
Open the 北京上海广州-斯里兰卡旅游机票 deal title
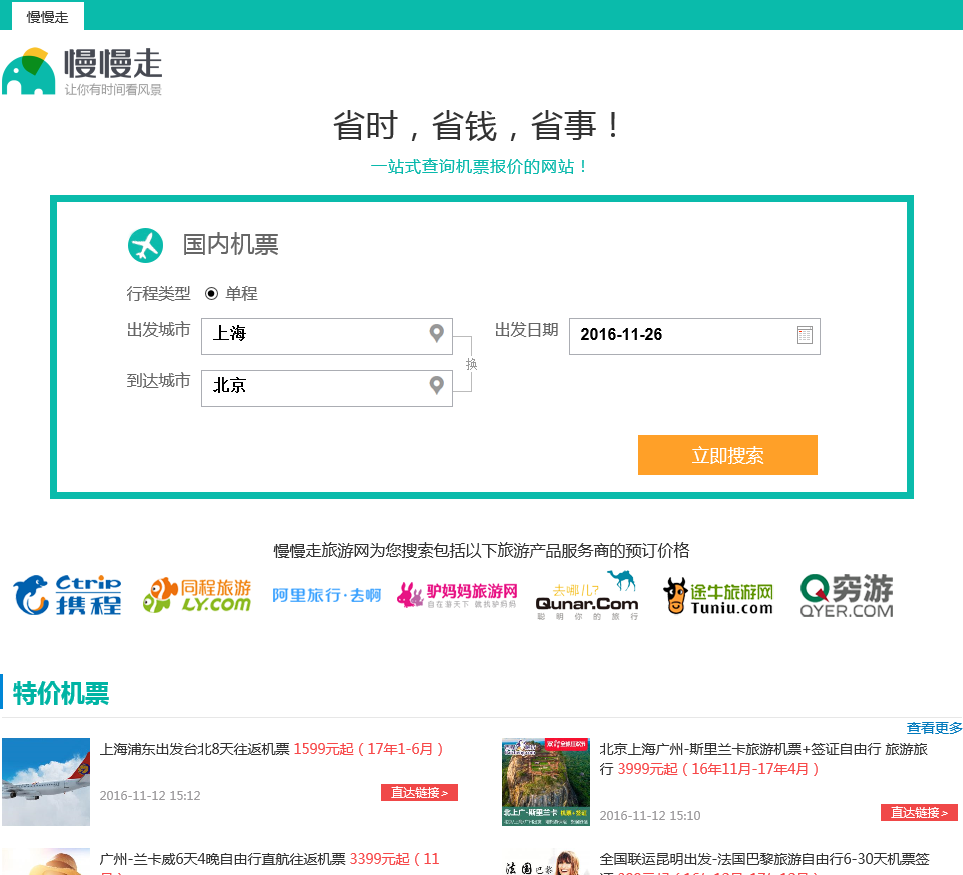click(x=763, y=759)
